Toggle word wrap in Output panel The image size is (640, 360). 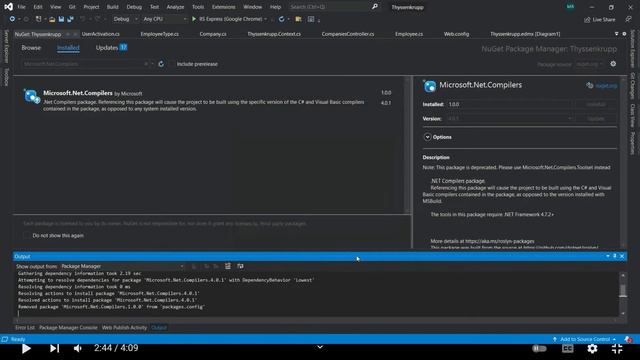tap(240, 266)
